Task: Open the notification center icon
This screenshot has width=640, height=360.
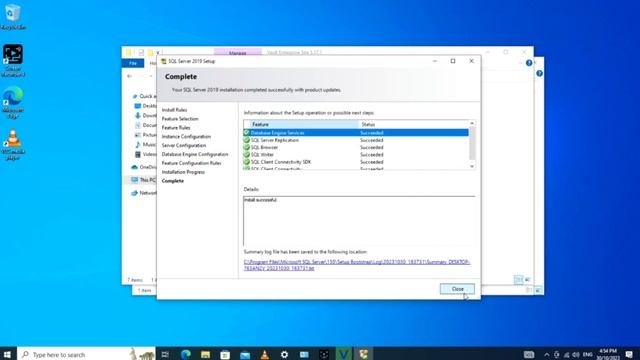Action: click(629, 354)
